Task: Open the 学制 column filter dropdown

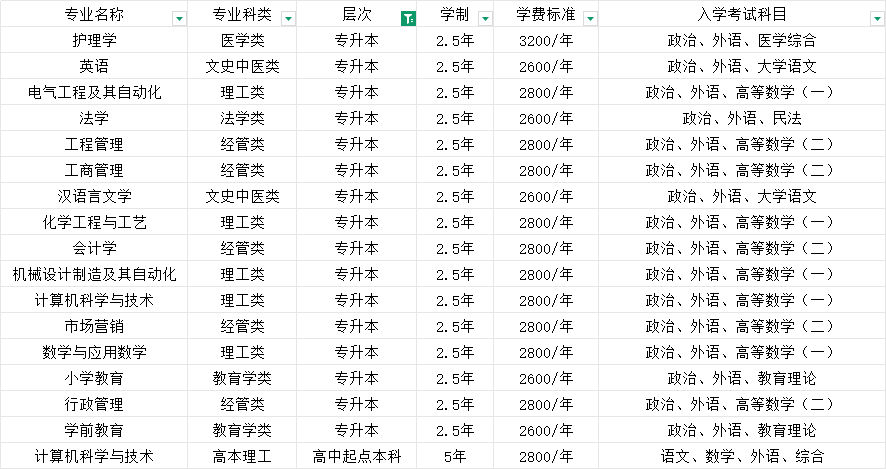Action: tap(485, 19)
